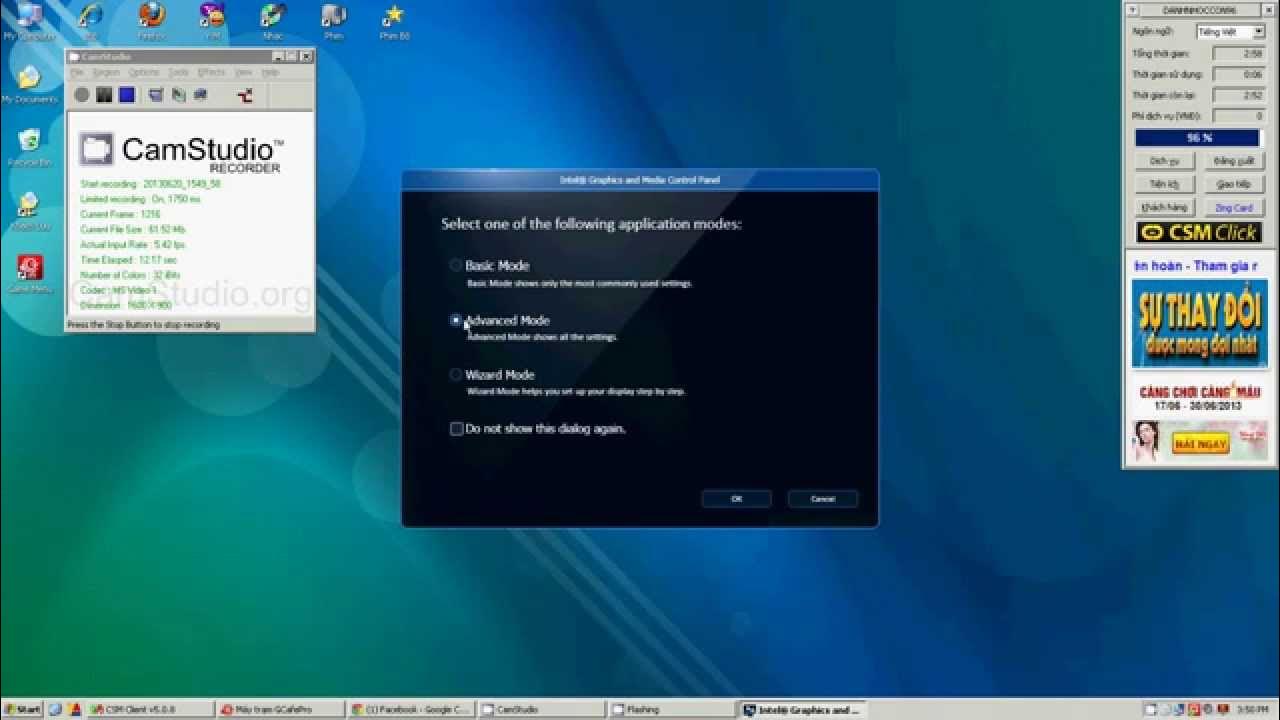The width and height of the screenshot is (1280, 720).
Task: Click the Windows Start button
Action: [21, 710]
